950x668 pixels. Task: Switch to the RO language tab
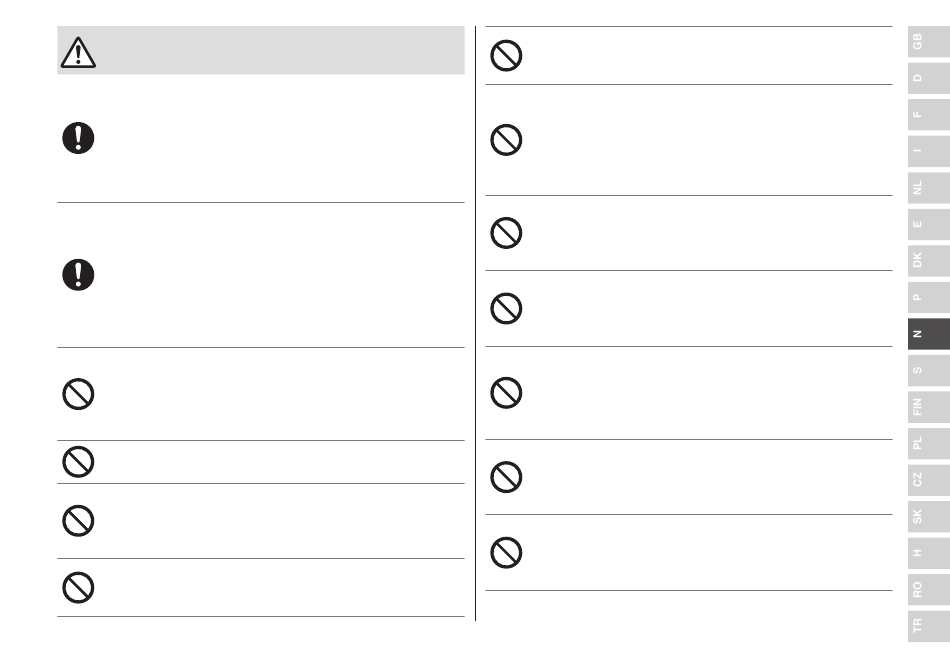point(928,588)
